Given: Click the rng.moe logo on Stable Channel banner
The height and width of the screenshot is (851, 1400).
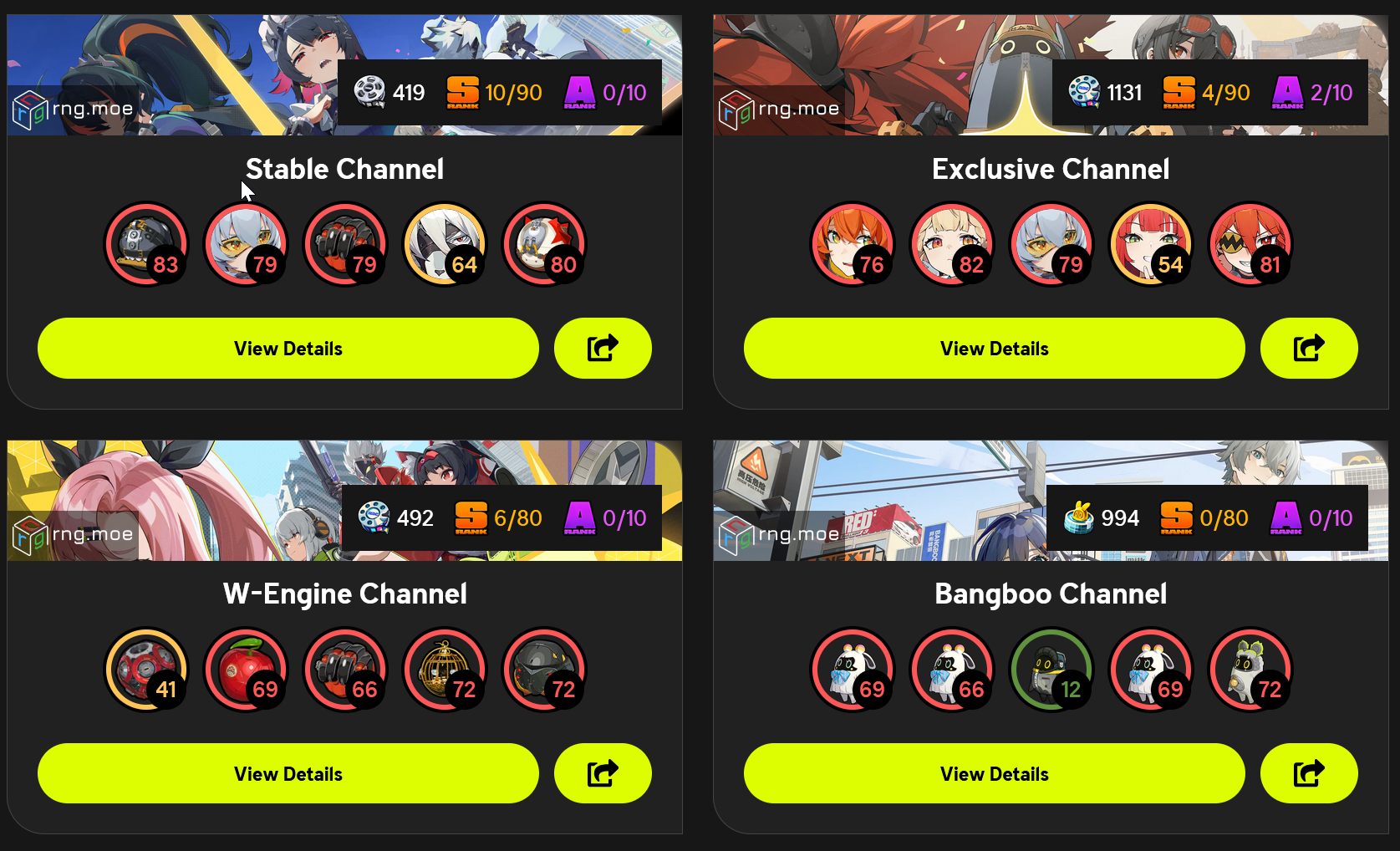Looking at the screenshot, I should click(74, 110).
